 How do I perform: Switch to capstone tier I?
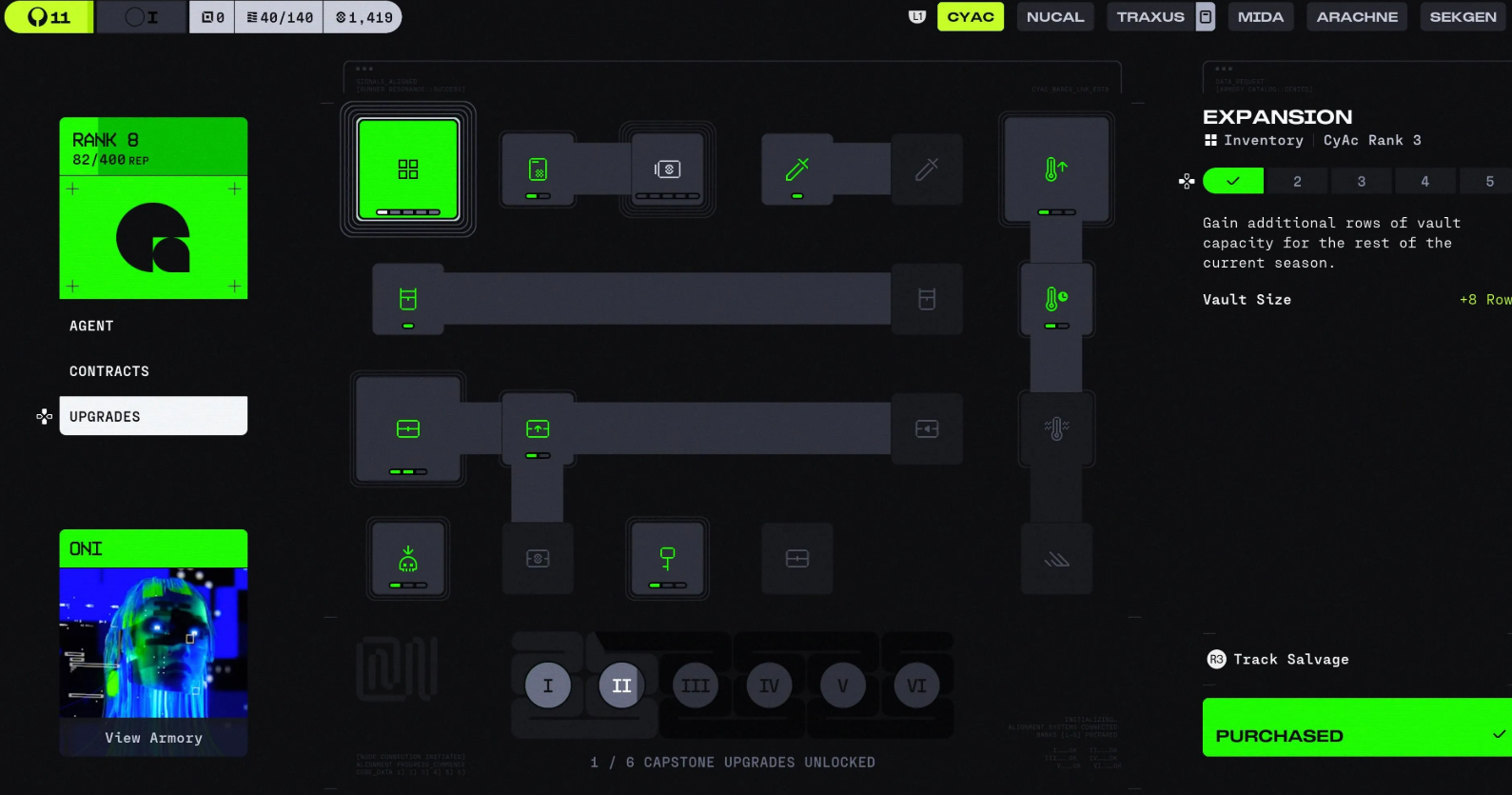click(x=548, y=686)
